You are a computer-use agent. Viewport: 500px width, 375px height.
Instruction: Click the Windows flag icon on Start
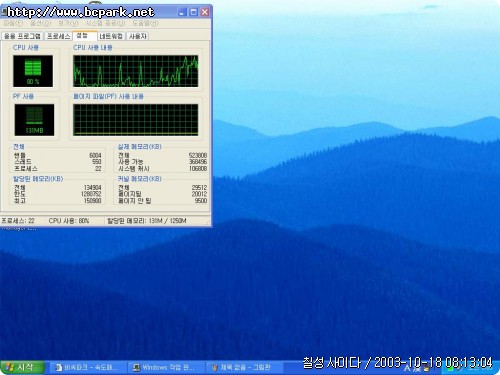[9, 368]
